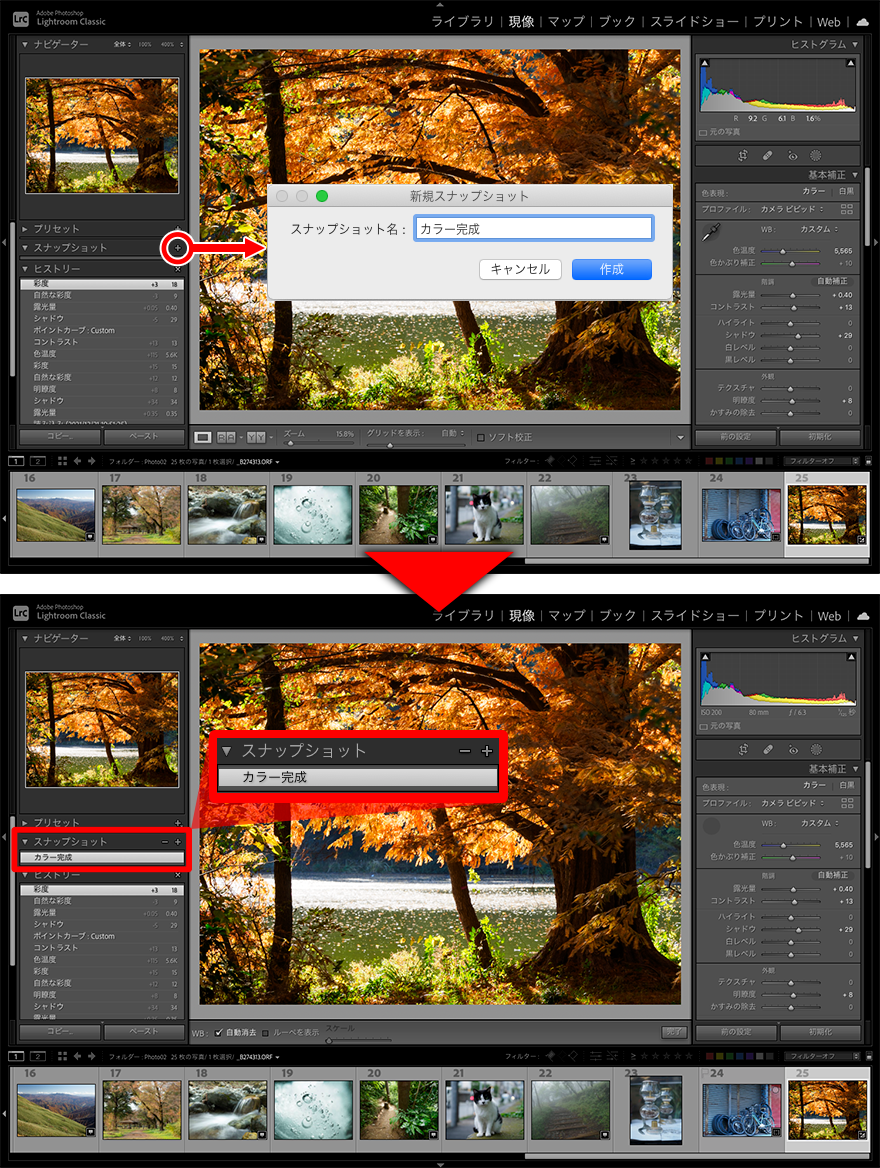
Task: Select the white balance eyedropper tool
Action: pos(711,232)
